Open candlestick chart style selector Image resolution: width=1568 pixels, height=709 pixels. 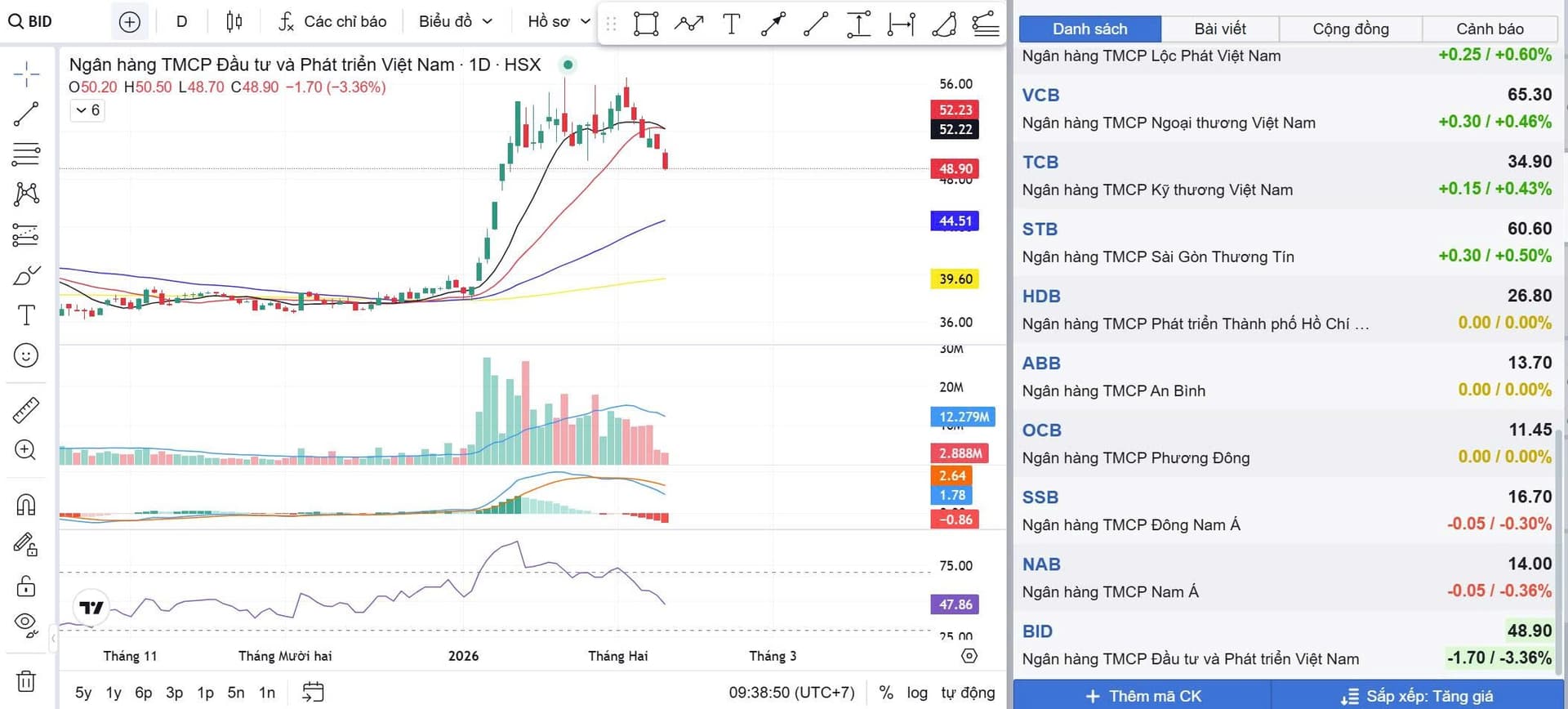[x=234, y=21]
